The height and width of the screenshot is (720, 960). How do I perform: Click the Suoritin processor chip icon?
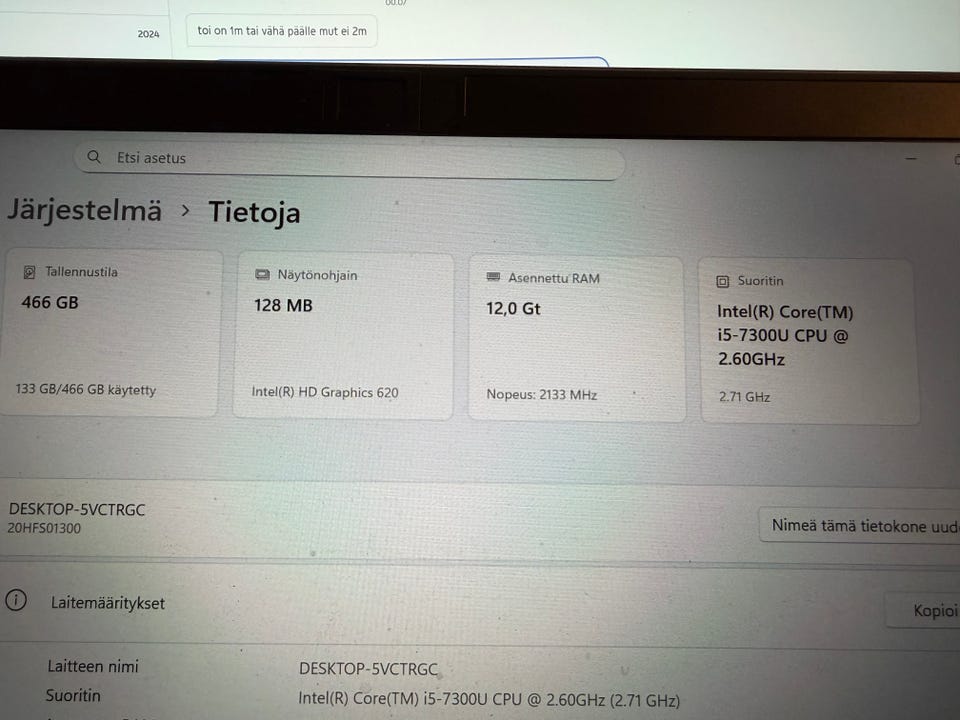(722, 281)
